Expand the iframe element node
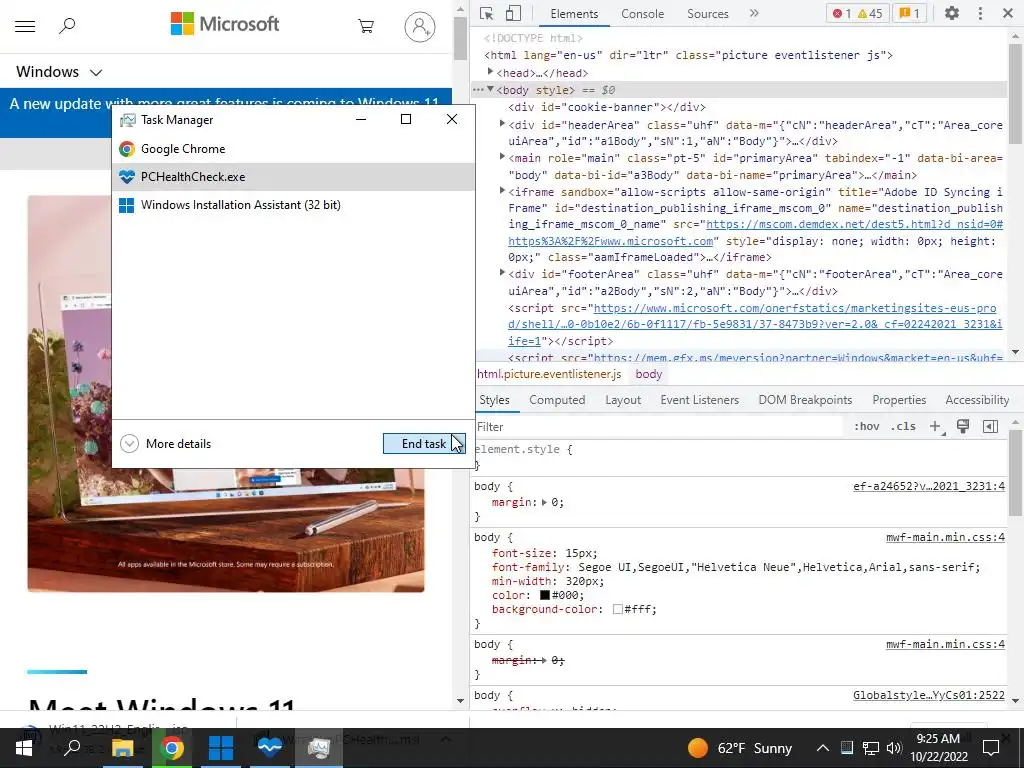This screenshot has width=1024, height=768. coord(502,191)
